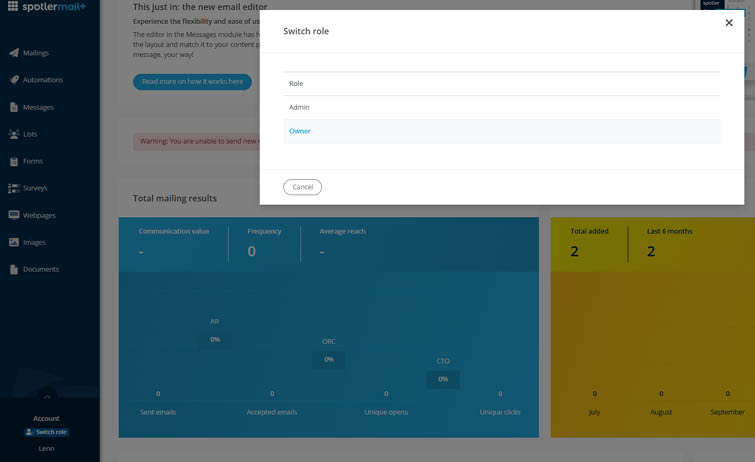The height and width of the screenshot is (462, 755).
Task: Click the Automations tag icon
Action: click(14, 80)
